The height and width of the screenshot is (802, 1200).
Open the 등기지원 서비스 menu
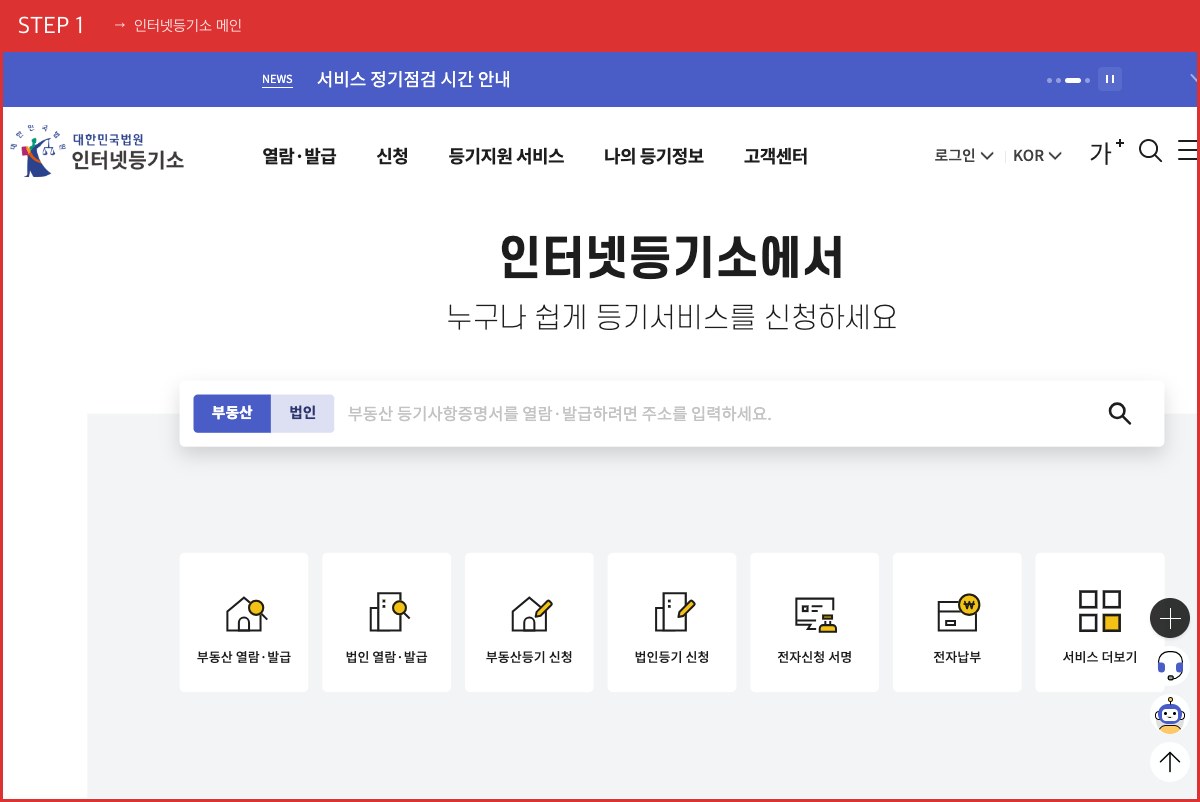tap(507, 156)
